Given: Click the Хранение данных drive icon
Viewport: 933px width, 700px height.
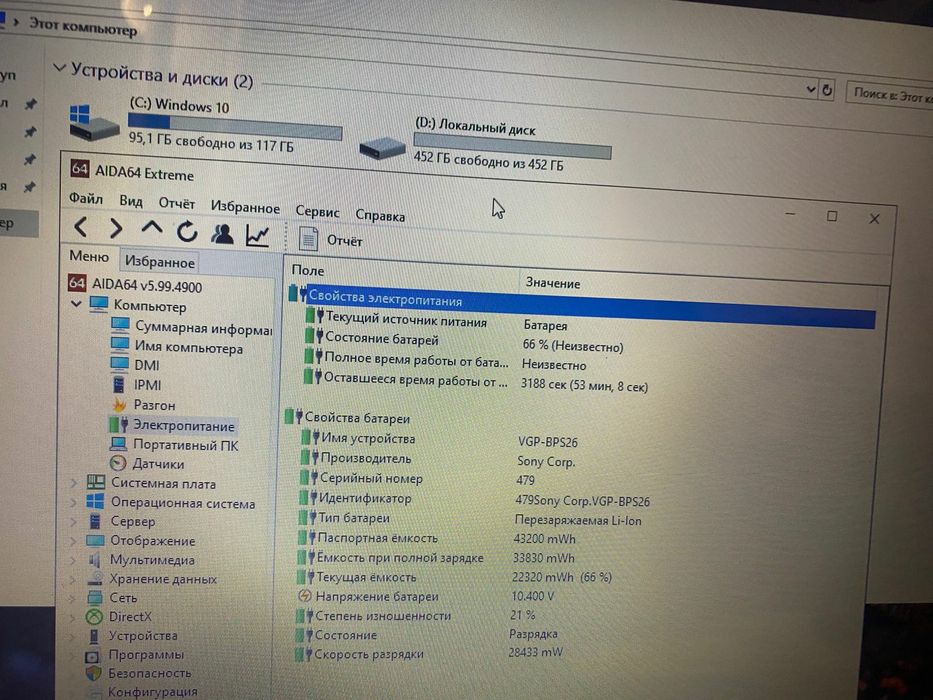Looking at the screenshot, I should (94, 579).
